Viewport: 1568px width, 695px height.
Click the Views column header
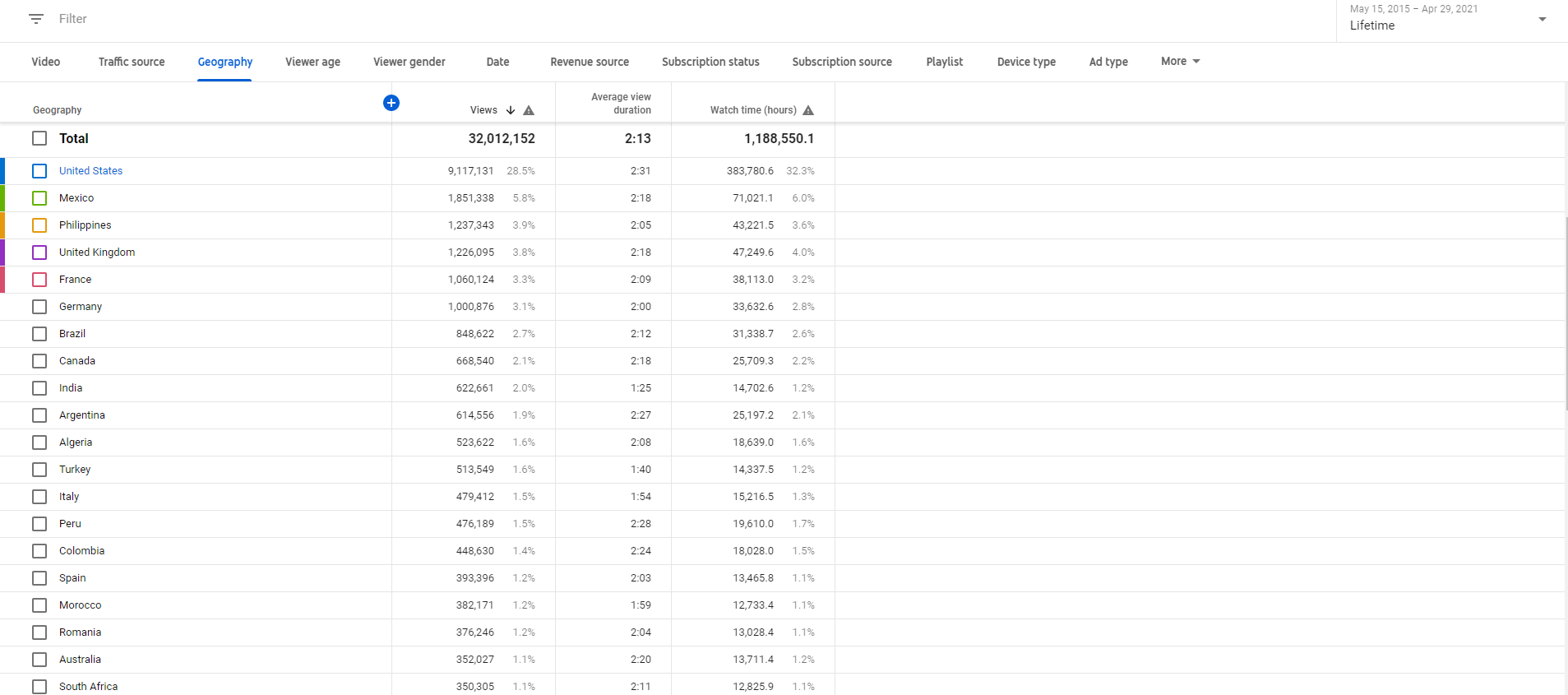point(483,110)
